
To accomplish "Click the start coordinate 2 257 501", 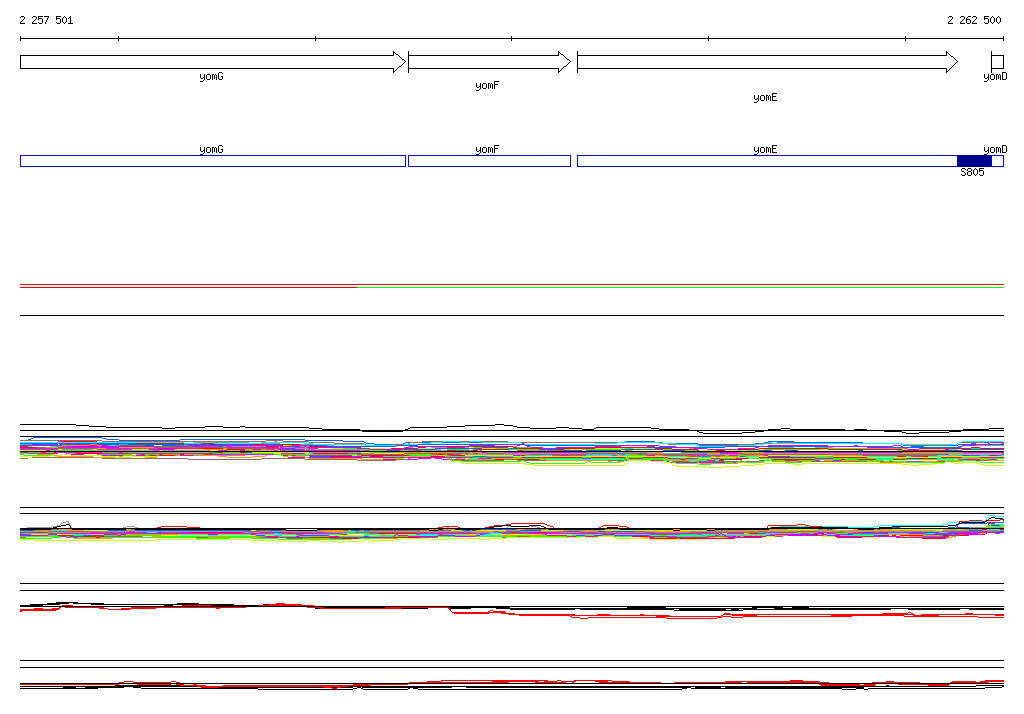I will coord(46,20).
